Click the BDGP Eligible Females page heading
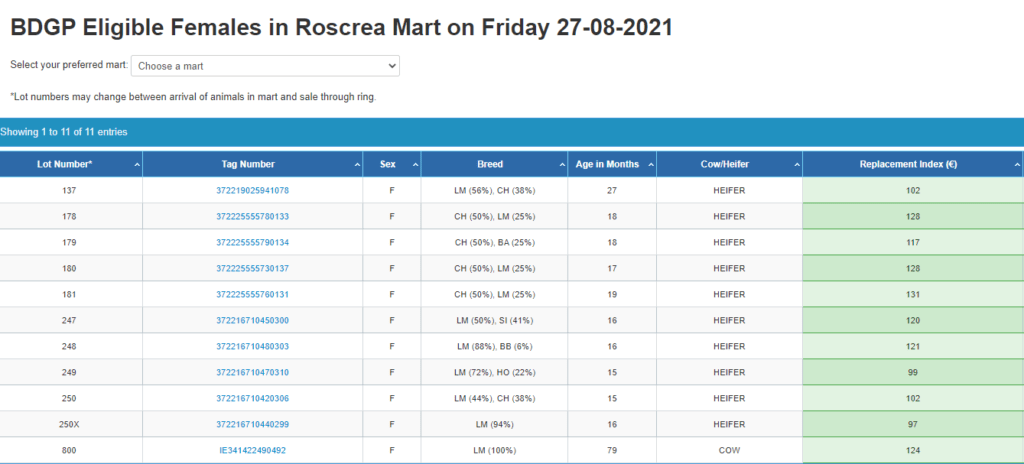The width and height of the screenshot is (1024, 464). coord(342,28)
